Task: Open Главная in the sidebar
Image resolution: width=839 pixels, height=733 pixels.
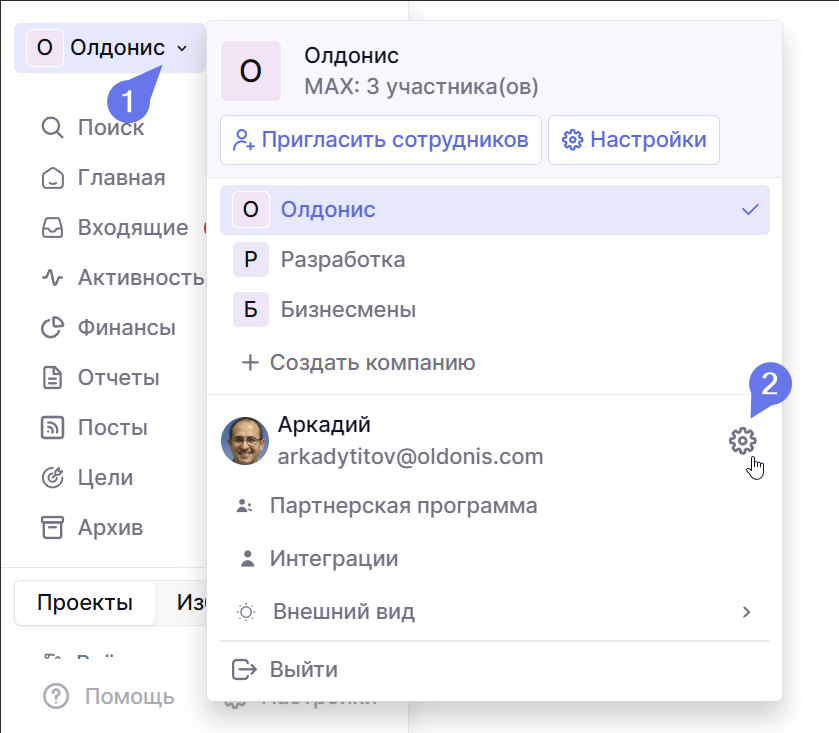Action: 103,178
